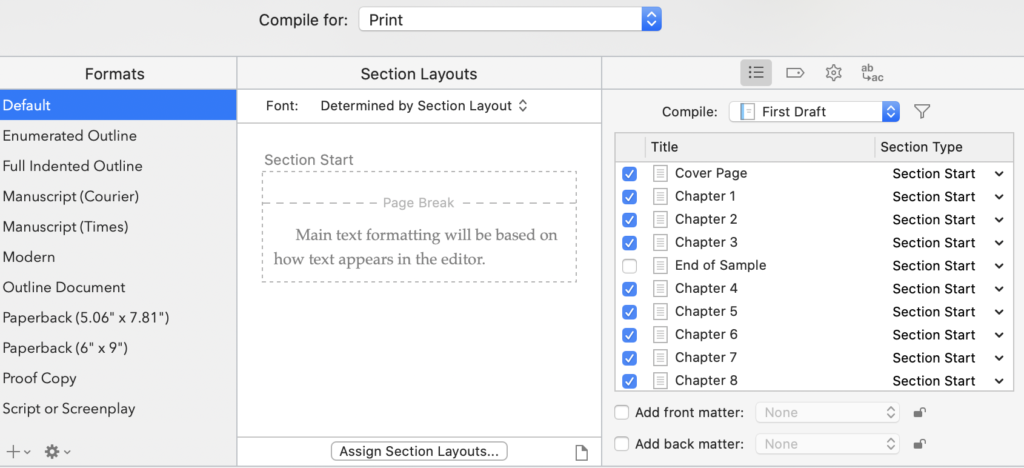The image size is (1024, 468).
Task: Open the gear menu under Formats list
Action: 56,452
